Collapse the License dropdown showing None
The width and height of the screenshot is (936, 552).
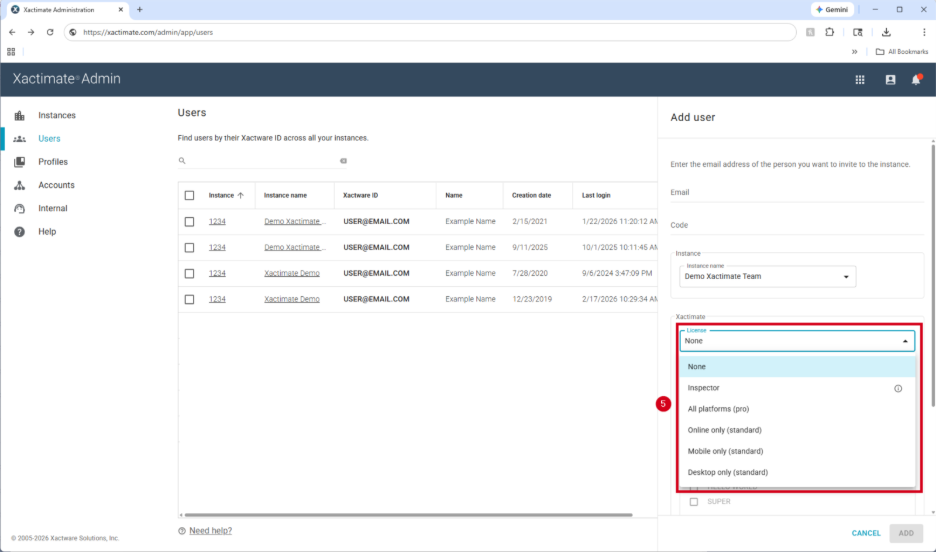coord(906,341)
